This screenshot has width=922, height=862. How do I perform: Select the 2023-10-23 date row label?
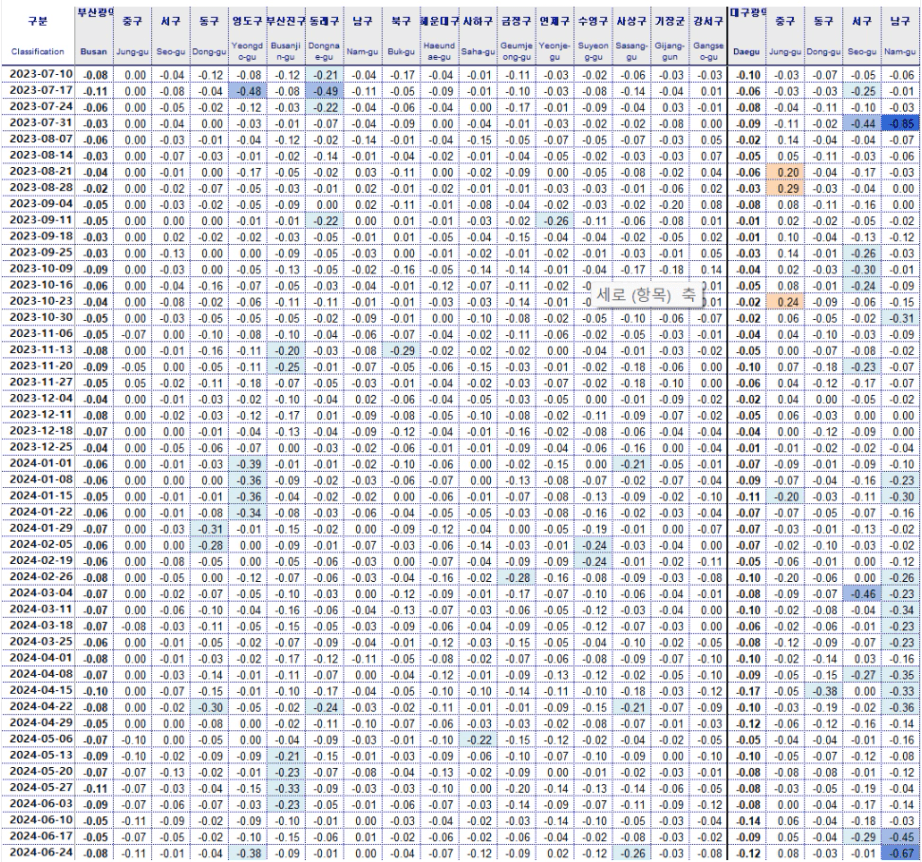(x=41, y=301)
